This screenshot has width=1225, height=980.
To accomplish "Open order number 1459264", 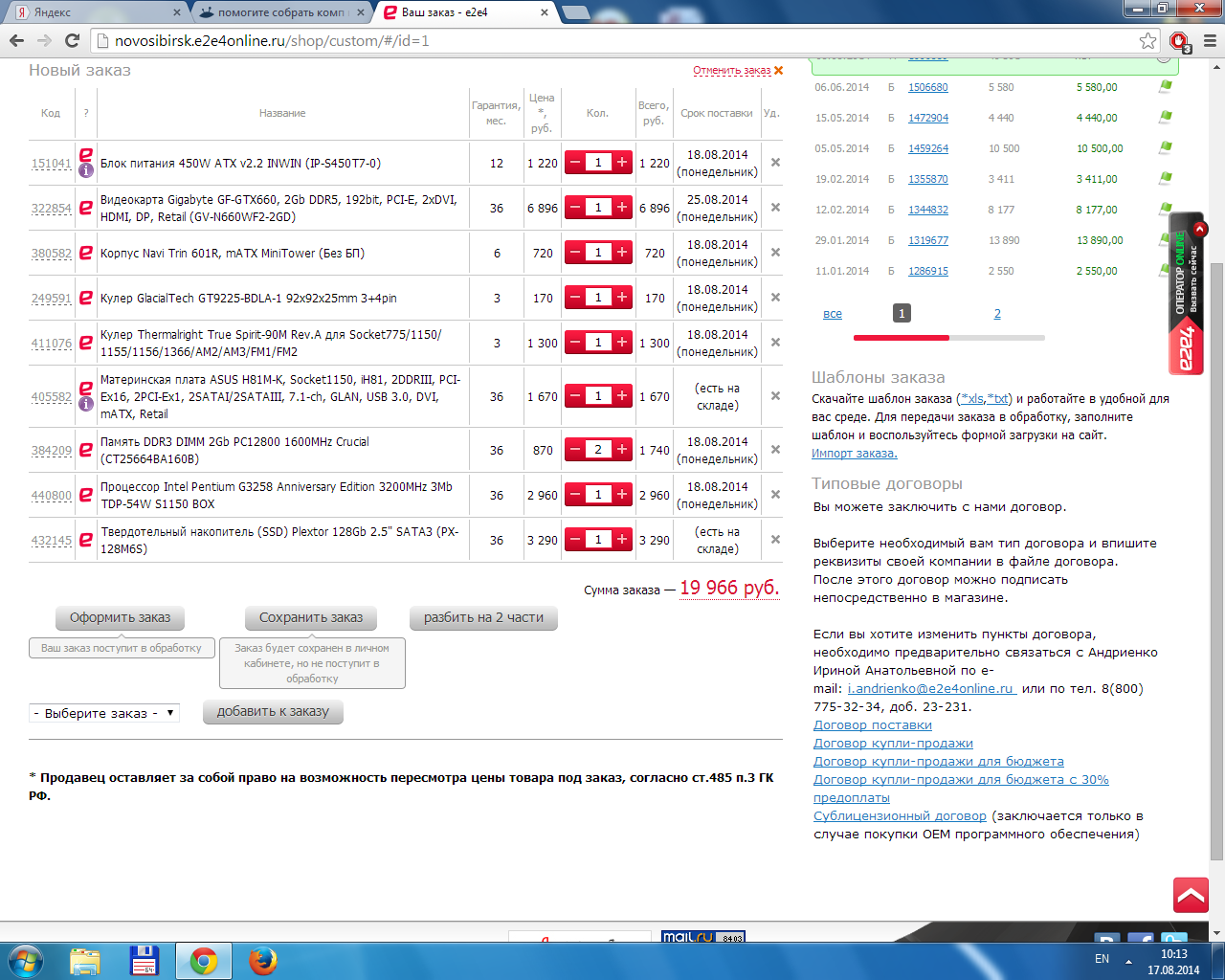I will coord(928,148).
